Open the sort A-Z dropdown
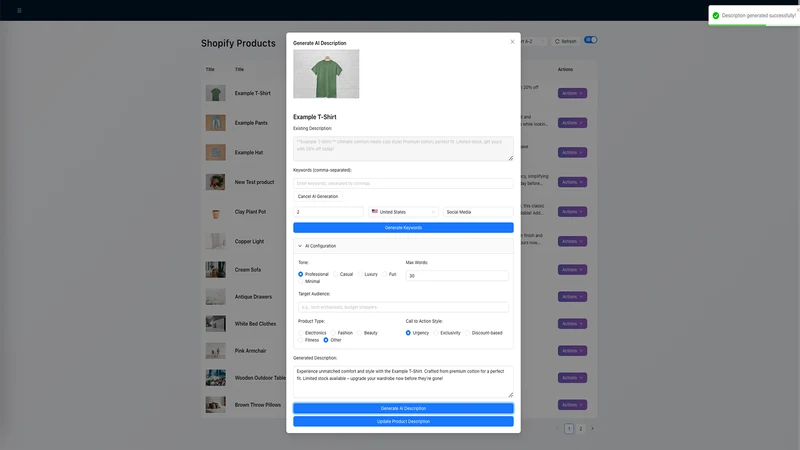The width and height of the screenshot is (800, 450). (533, 41)
